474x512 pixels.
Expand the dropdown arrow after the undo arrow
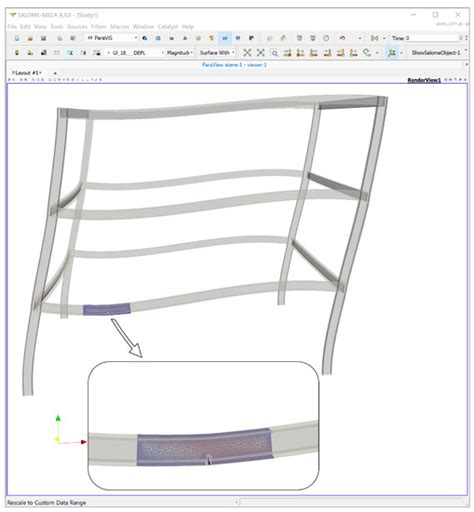pos(360,38)
